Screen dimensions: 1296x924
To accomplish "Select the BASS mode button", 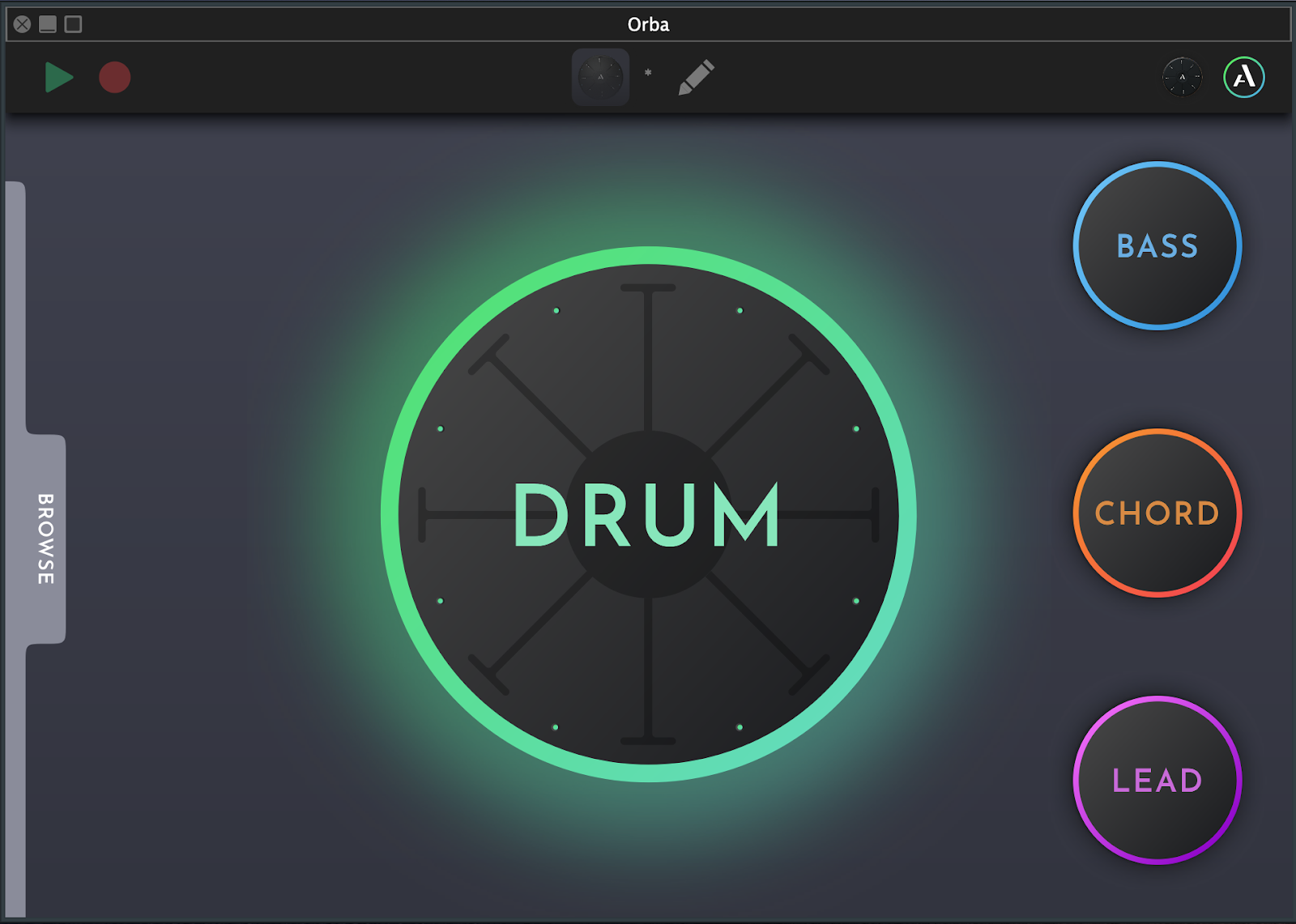I will [x=1157, y=246].
